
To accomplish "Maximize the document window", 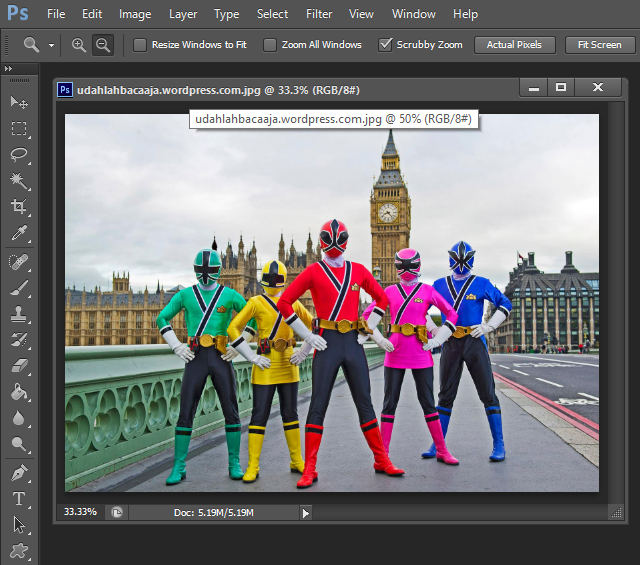I will pyautogui.click(x=561, y=88).
